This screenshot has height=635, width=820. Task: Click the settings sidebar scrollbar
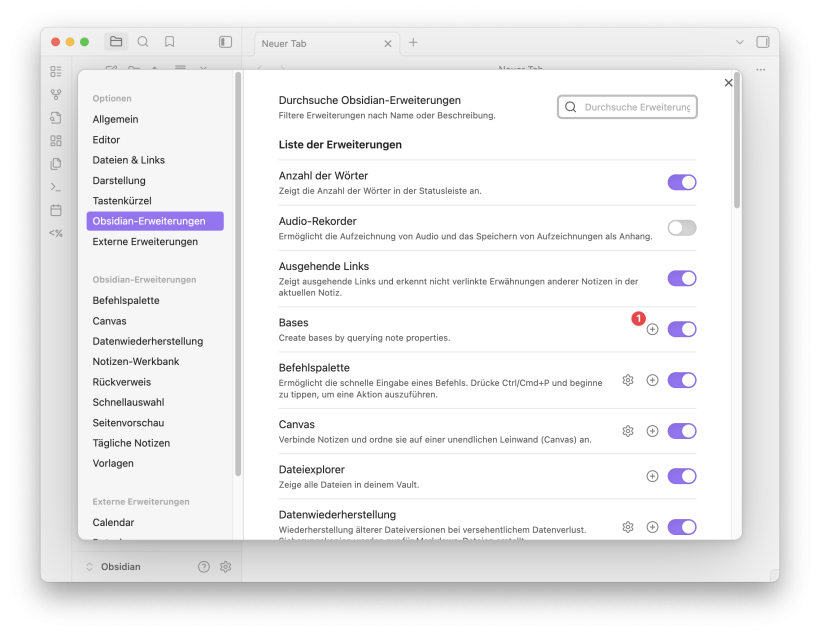(238, 274)
